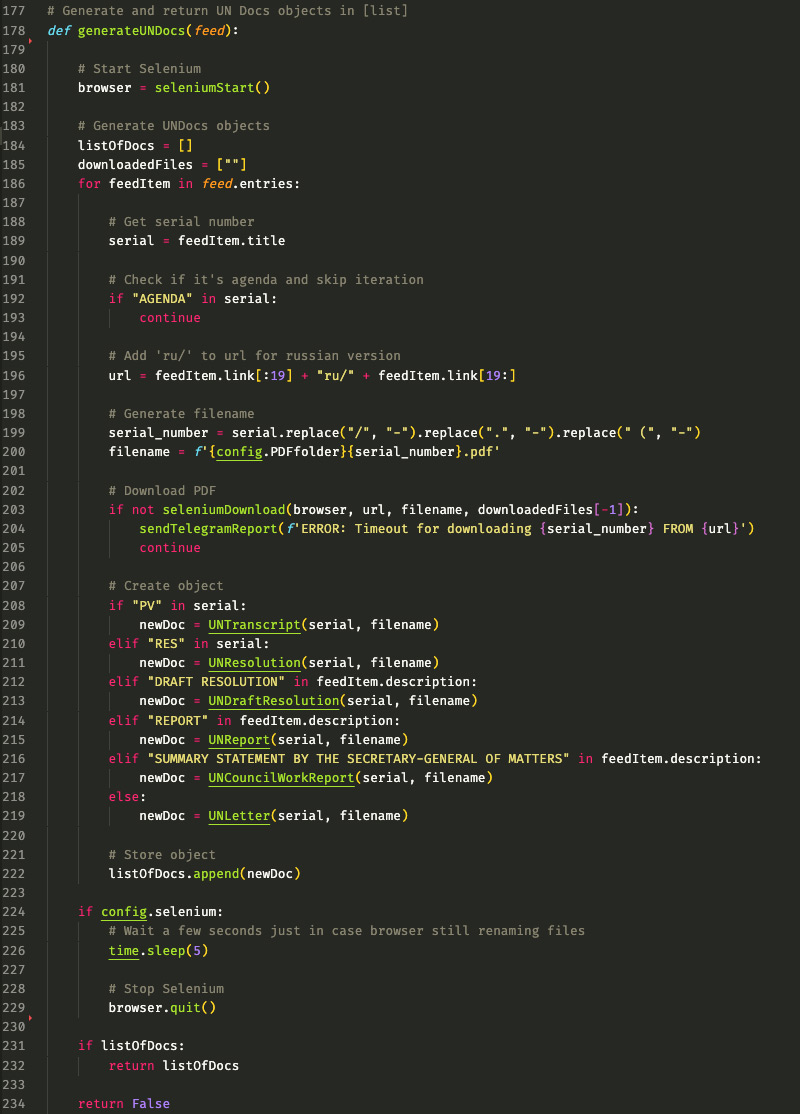Click the else keyword on line 218

click(124, 797)
